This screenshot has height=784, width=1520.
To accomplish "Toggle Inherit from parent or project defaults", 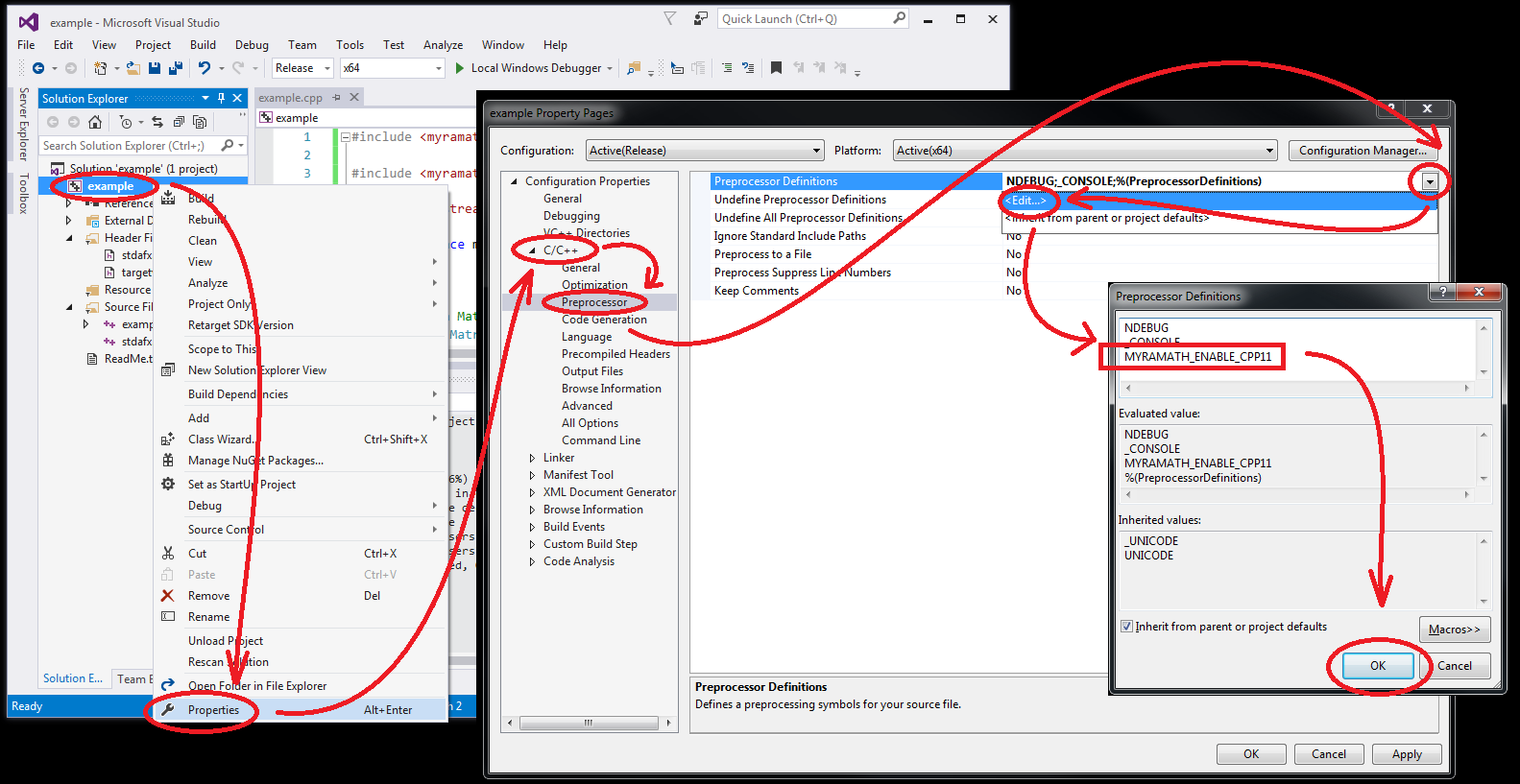I will tap(1126, 627).
